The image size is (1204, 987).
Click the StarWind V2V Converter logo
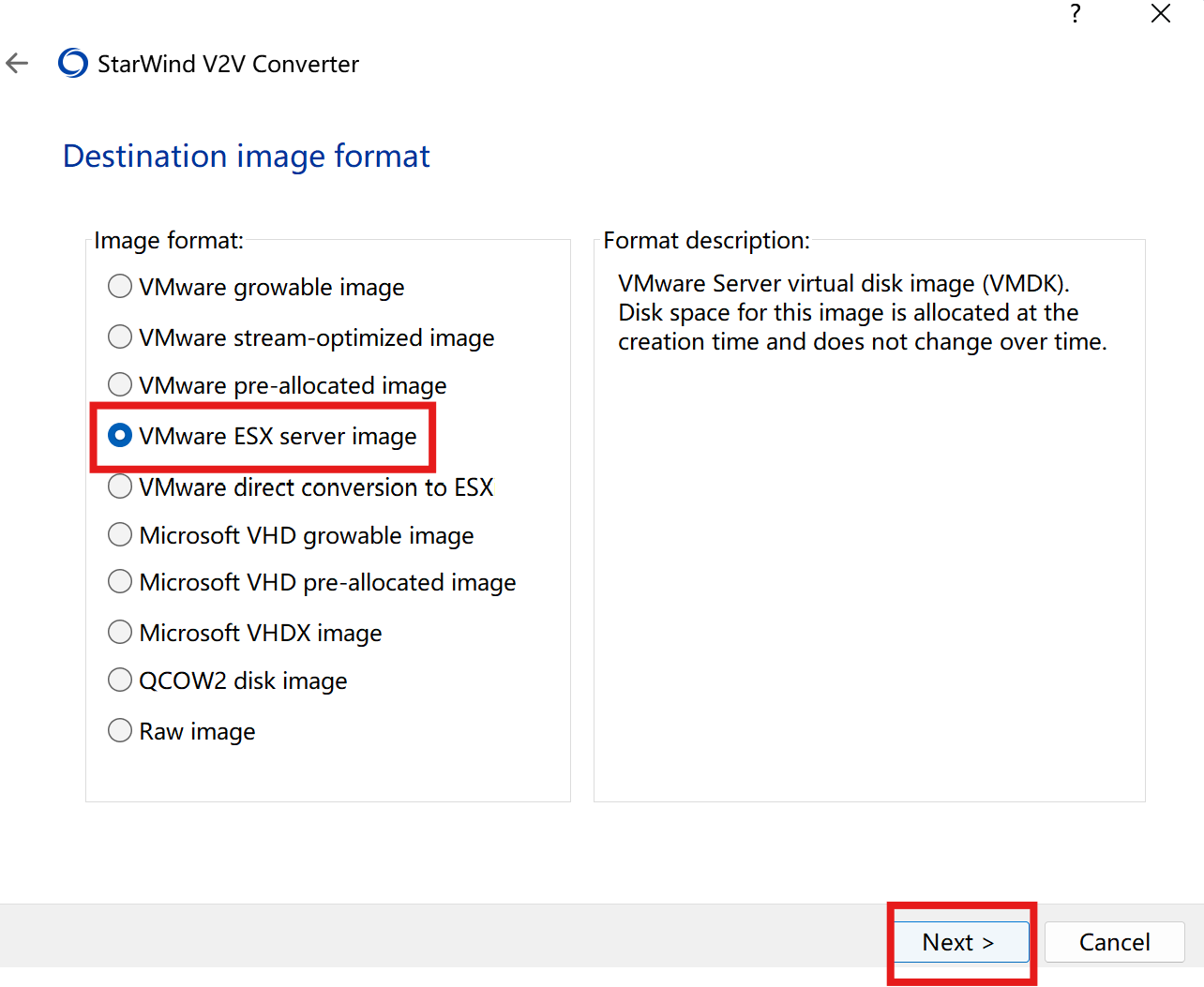tap(72, 64)
